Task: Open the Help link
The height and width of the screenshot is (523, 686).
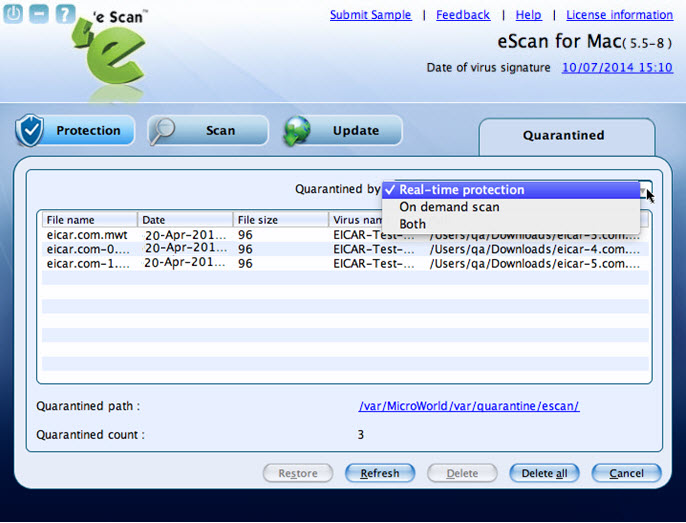Action: click(528, 15)
